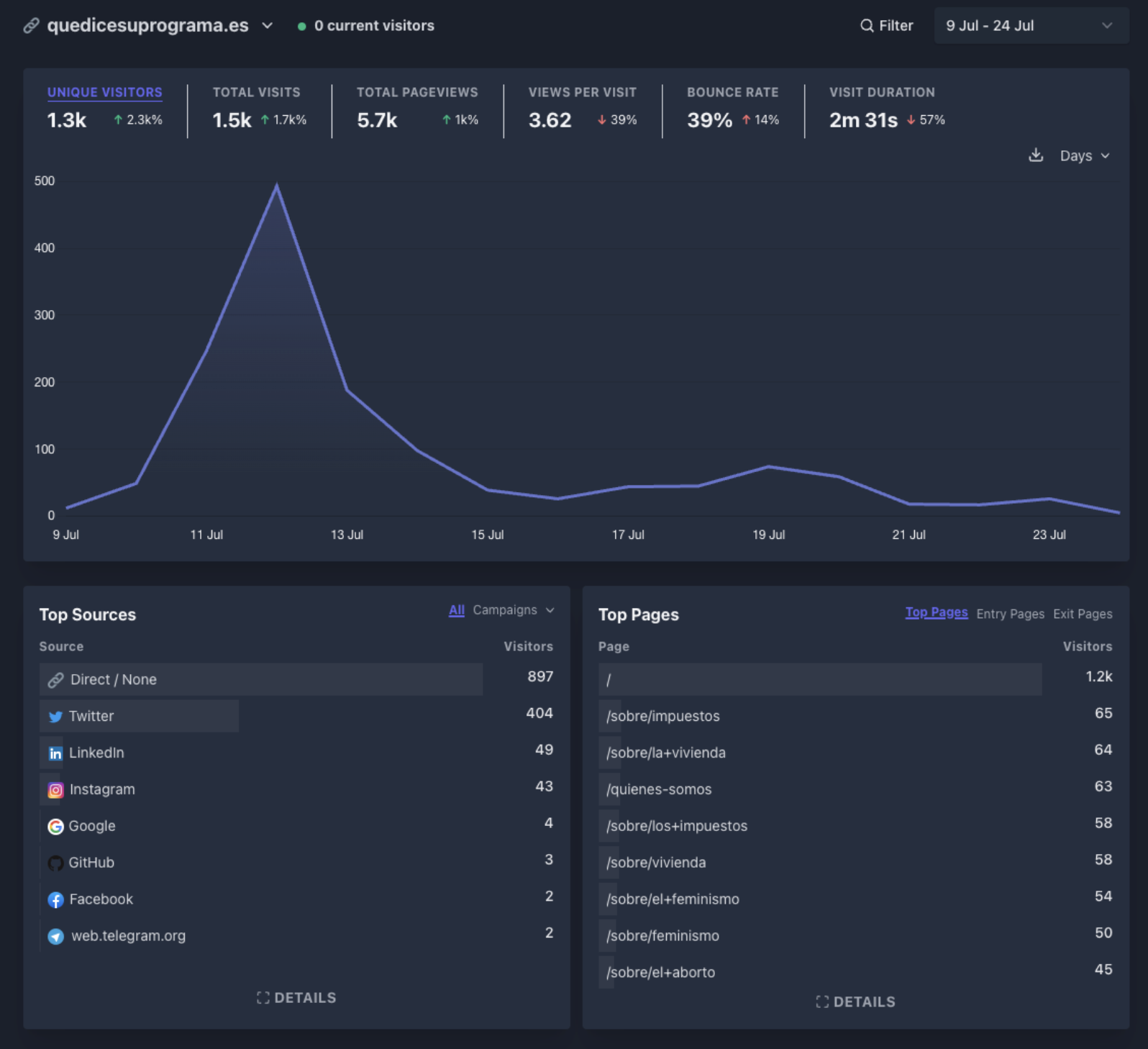Image resolution: width=1148 pixels, height=1049 pixels.
Task: Expand the Campaigns dropdown in Top Sources
Action: (x=513, y=610)
